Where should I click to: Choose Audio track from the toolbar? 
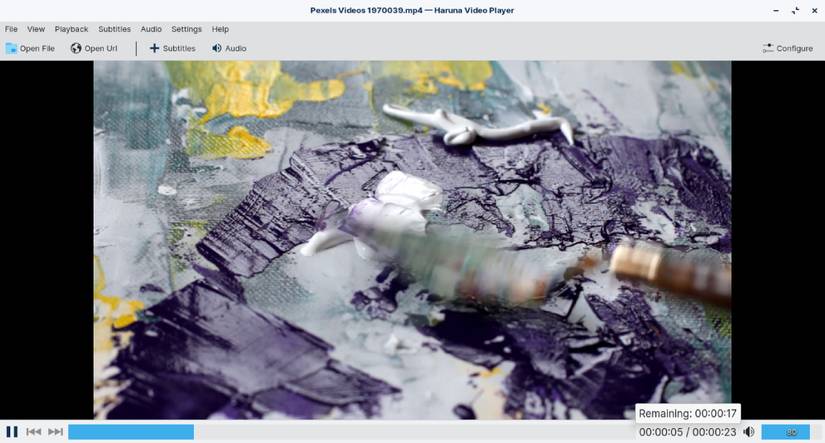coord(229,48)
